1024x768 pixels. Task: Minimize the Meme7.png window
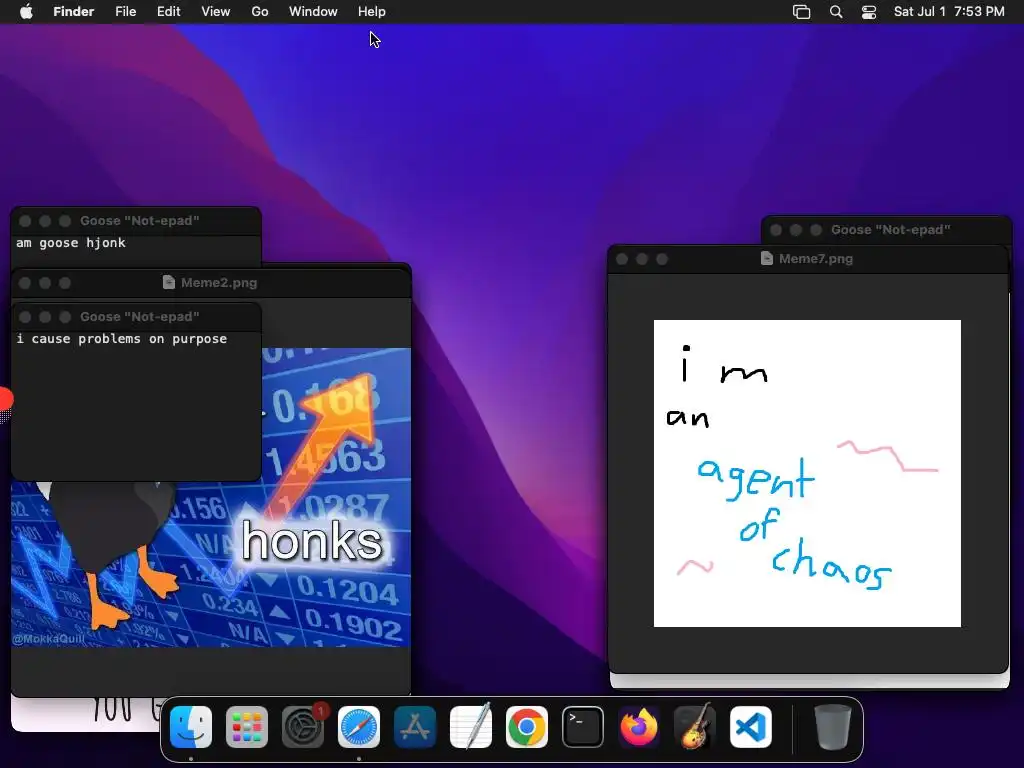click(x=642, y=259)
